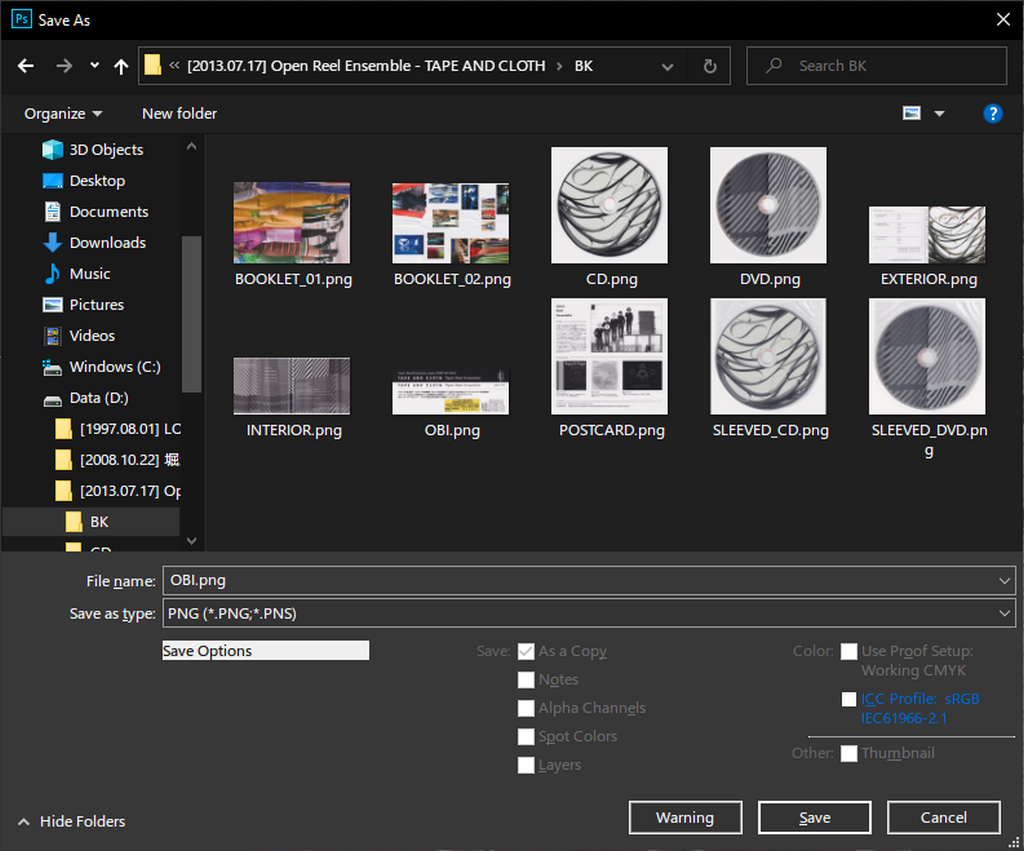Click the Back navigation arrow
1024x851 pixels.
click(26, 66)
